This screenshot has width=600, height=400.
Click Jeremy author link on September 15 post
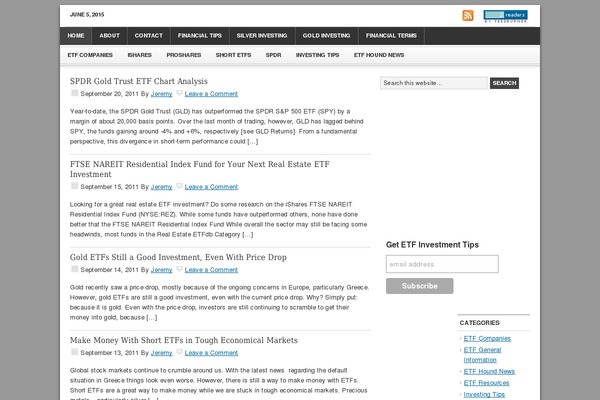click(x=161, y=187)
